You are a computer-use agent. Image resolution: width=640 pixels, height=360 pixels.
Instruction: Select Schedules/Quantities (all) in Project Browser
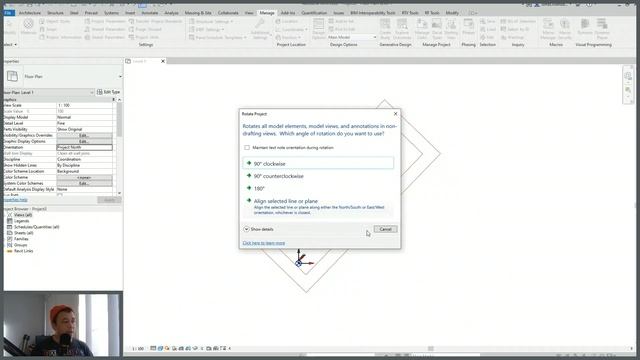(36, 227)
